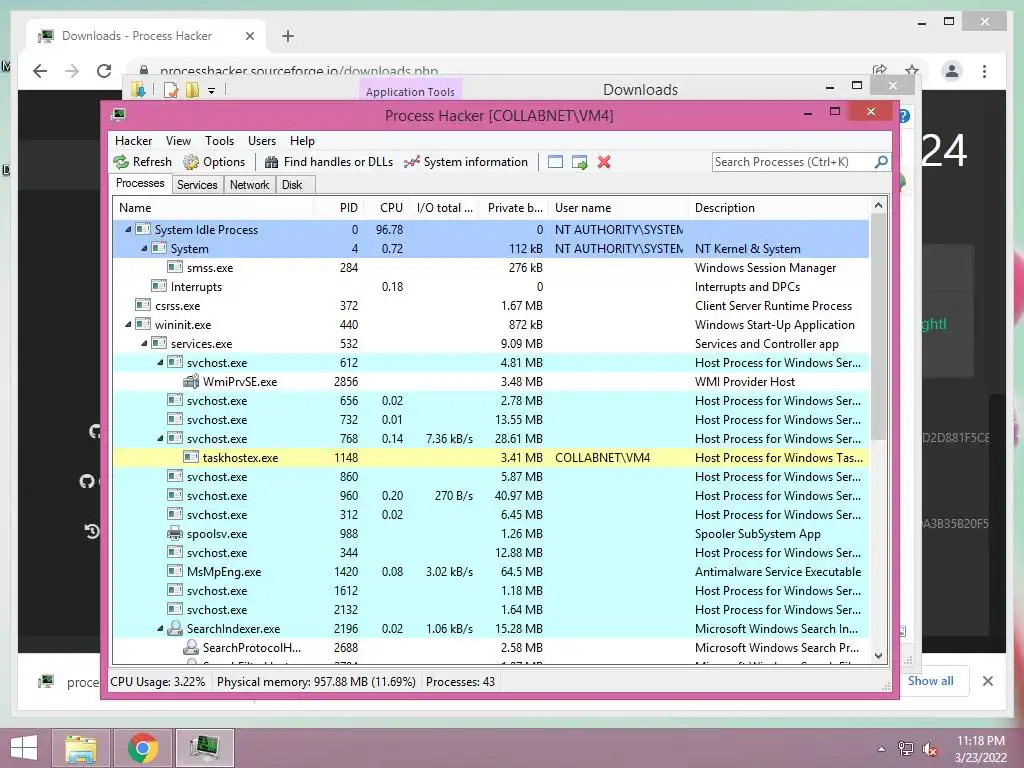This screenshot has height=768, width=1024.
Task: Collapse the System tree node
Action: click(x=144, y=248)
